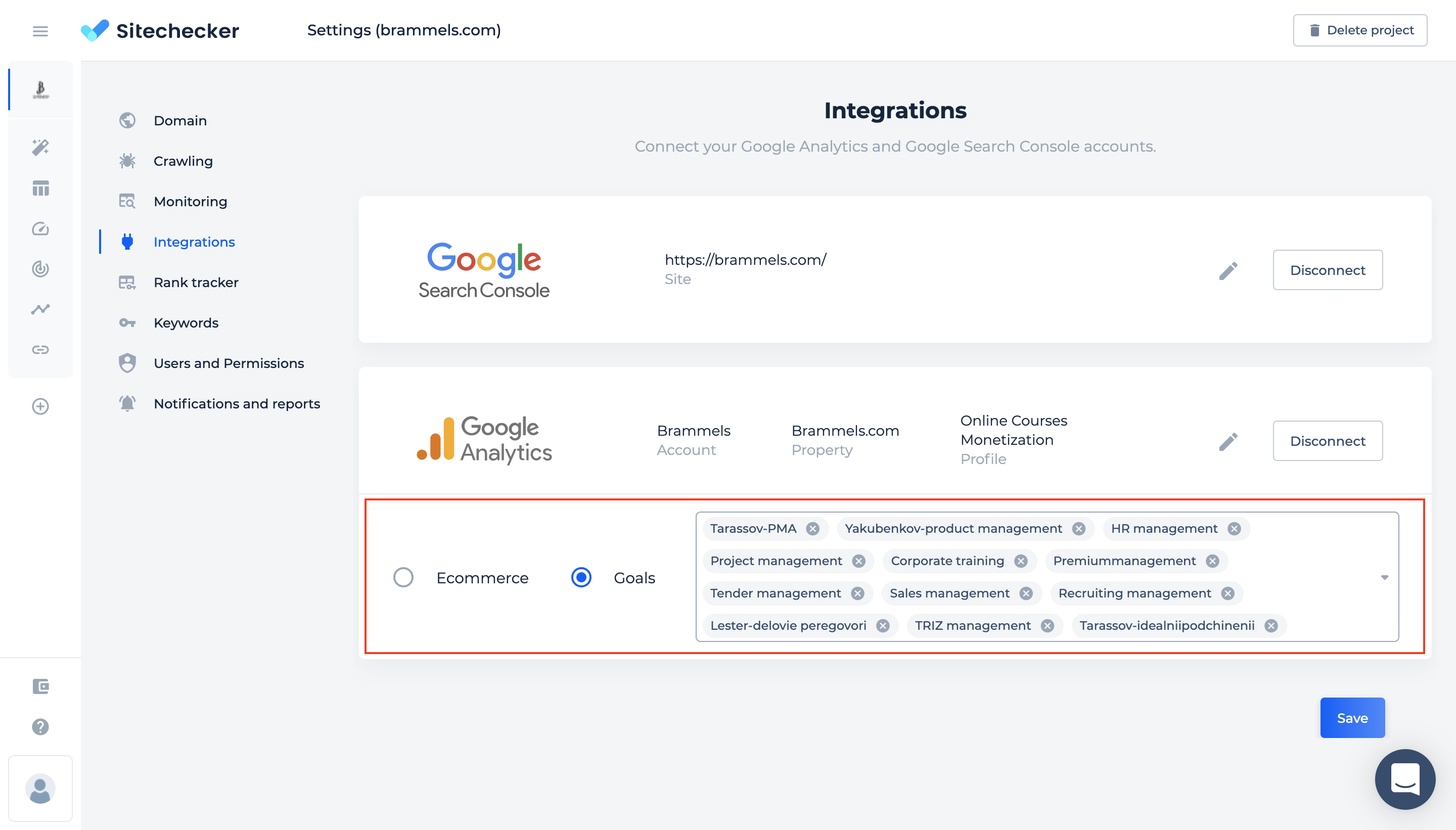This screenshot has height=830, width=1456.
Task: Open the wallet billing icon
Action: [40, 686]
